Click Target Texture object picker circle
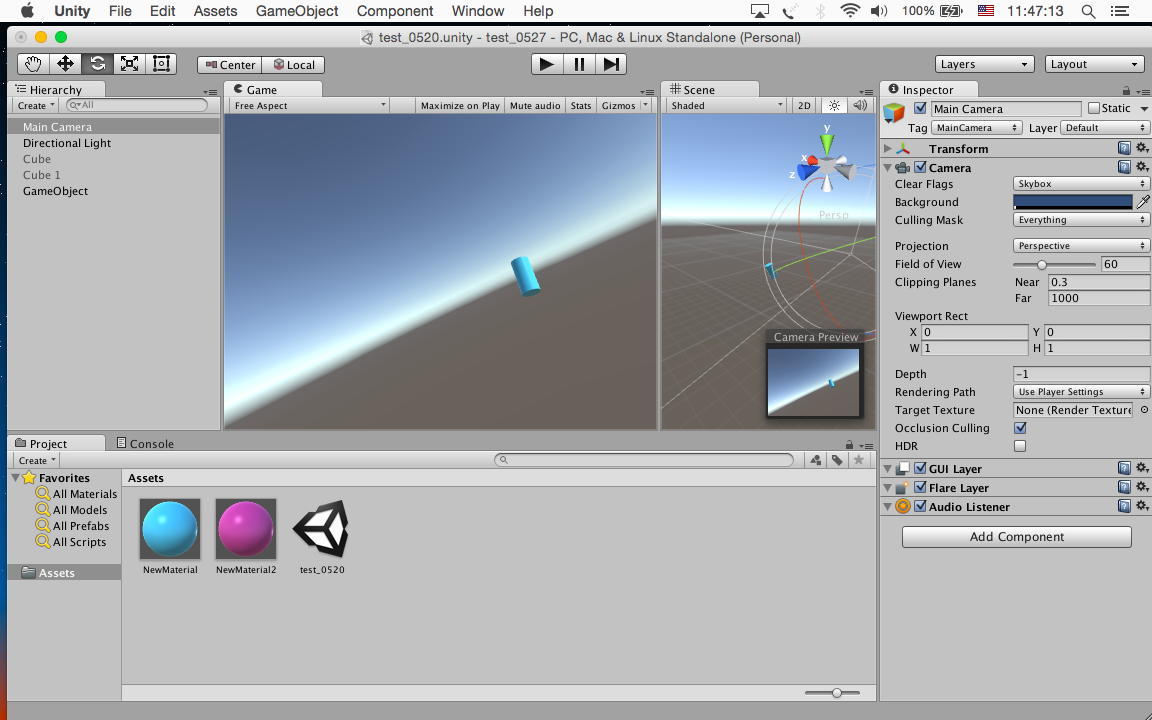Image resolution: width=1152 pixels, height=720 pixels. pos(1144,410)
